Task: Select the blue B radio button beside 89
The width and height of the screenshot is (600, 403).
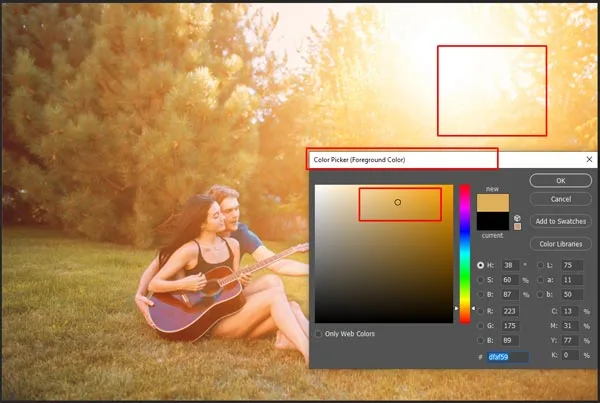Action: (x=481, y=341)
